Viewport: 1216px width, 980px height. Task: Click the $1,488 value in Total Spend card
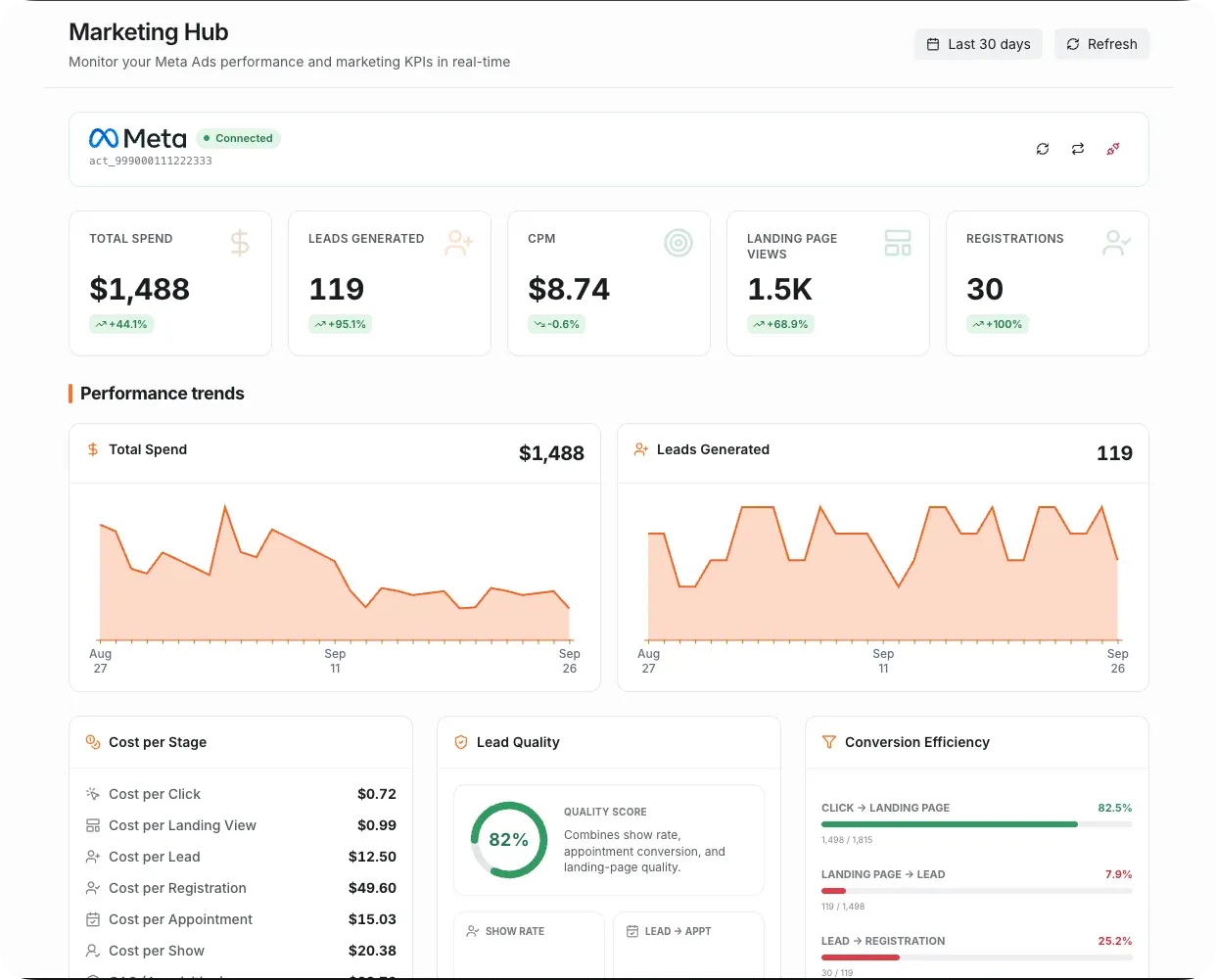pyautogui.click(x=139, y=289)
